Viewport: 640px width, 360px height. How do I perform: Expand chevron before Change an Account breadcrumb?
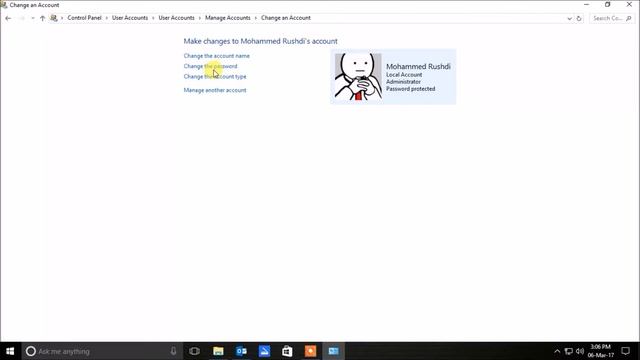pyautogui.click(x=256, y=18)
